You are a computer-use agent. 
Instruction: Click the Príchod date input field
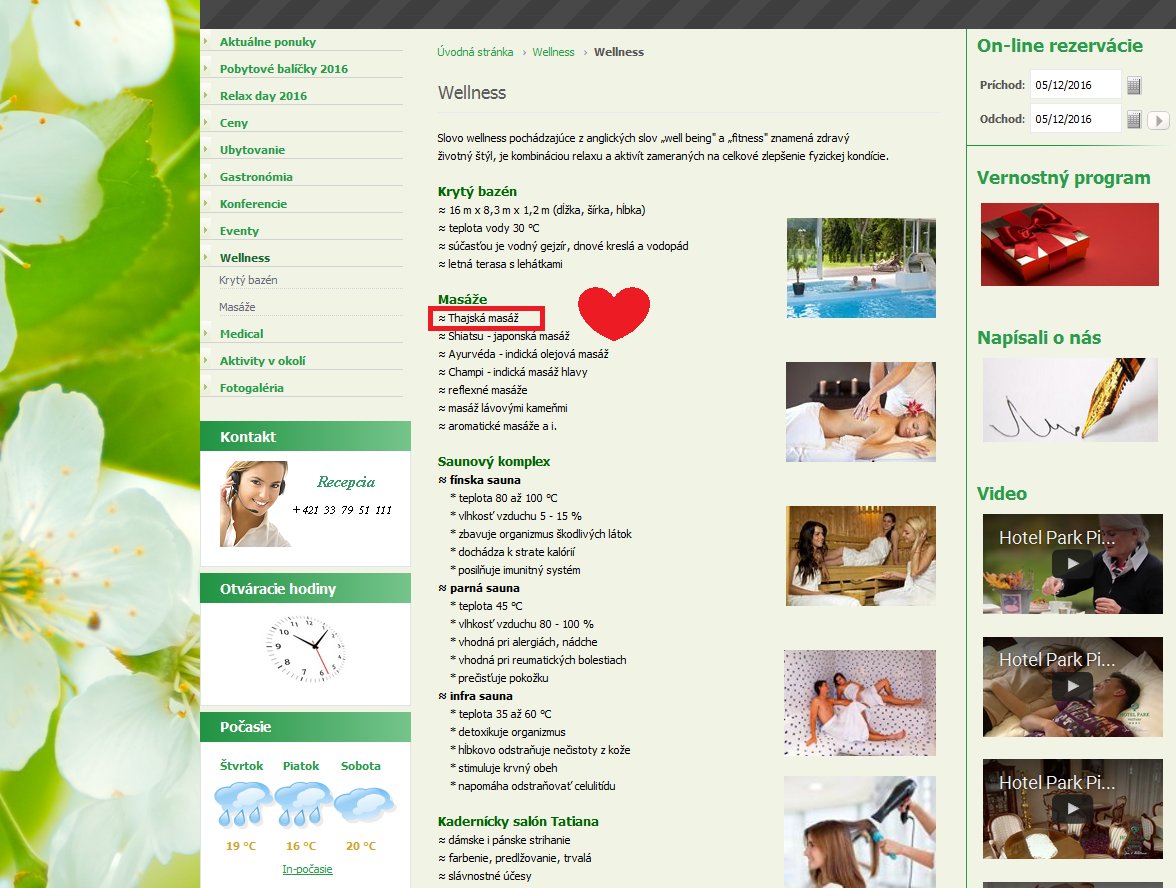[1075, 85]
